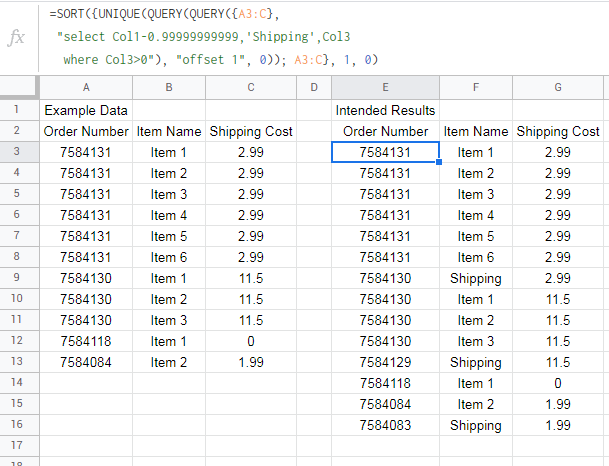
Task: Click cell A12 with 7584118
Action: pyautogui.click(x=86, y=341)
